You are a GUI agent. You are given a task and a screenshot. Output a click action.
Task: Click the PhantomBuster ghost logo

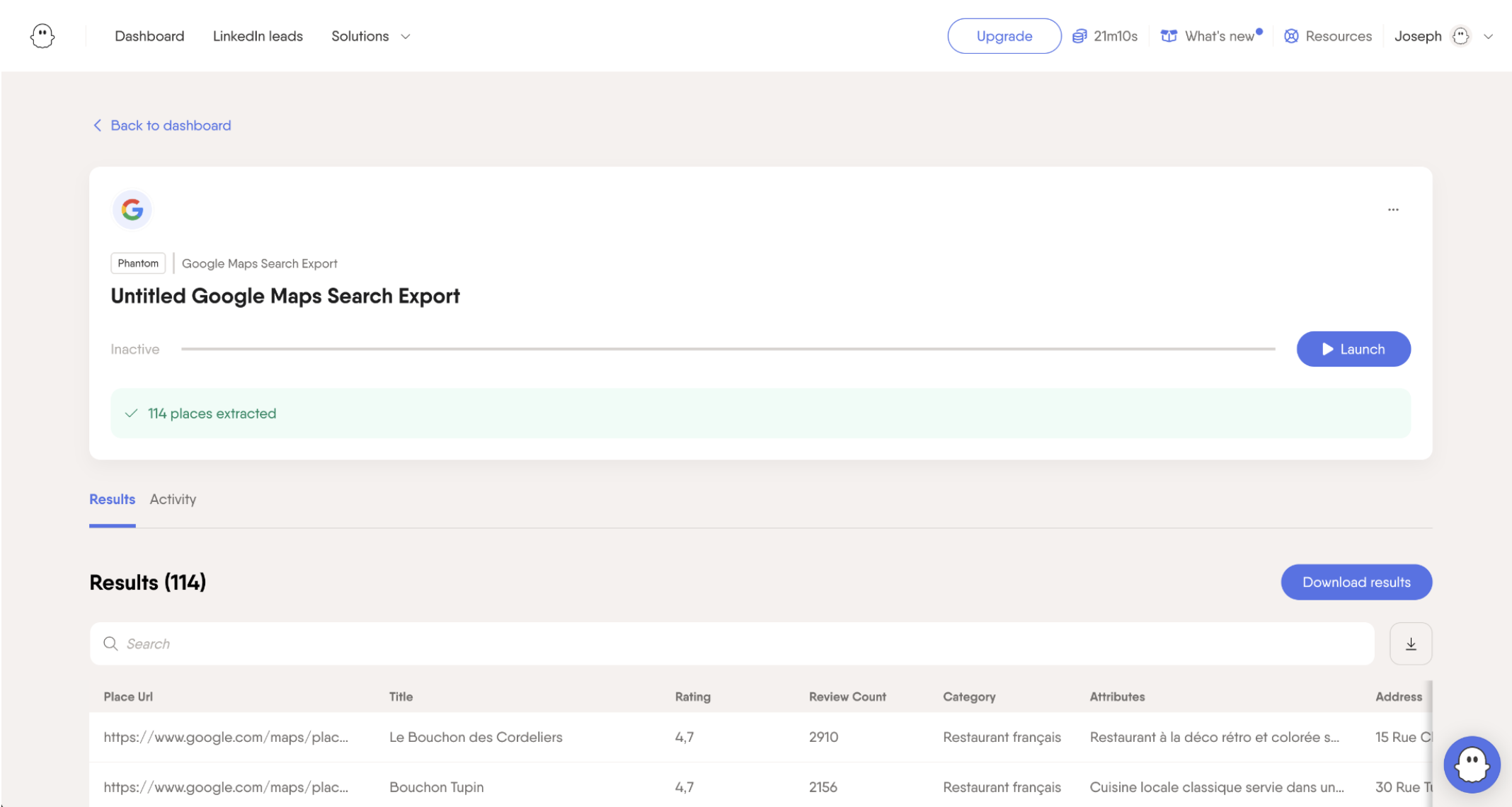click(42, 35)
